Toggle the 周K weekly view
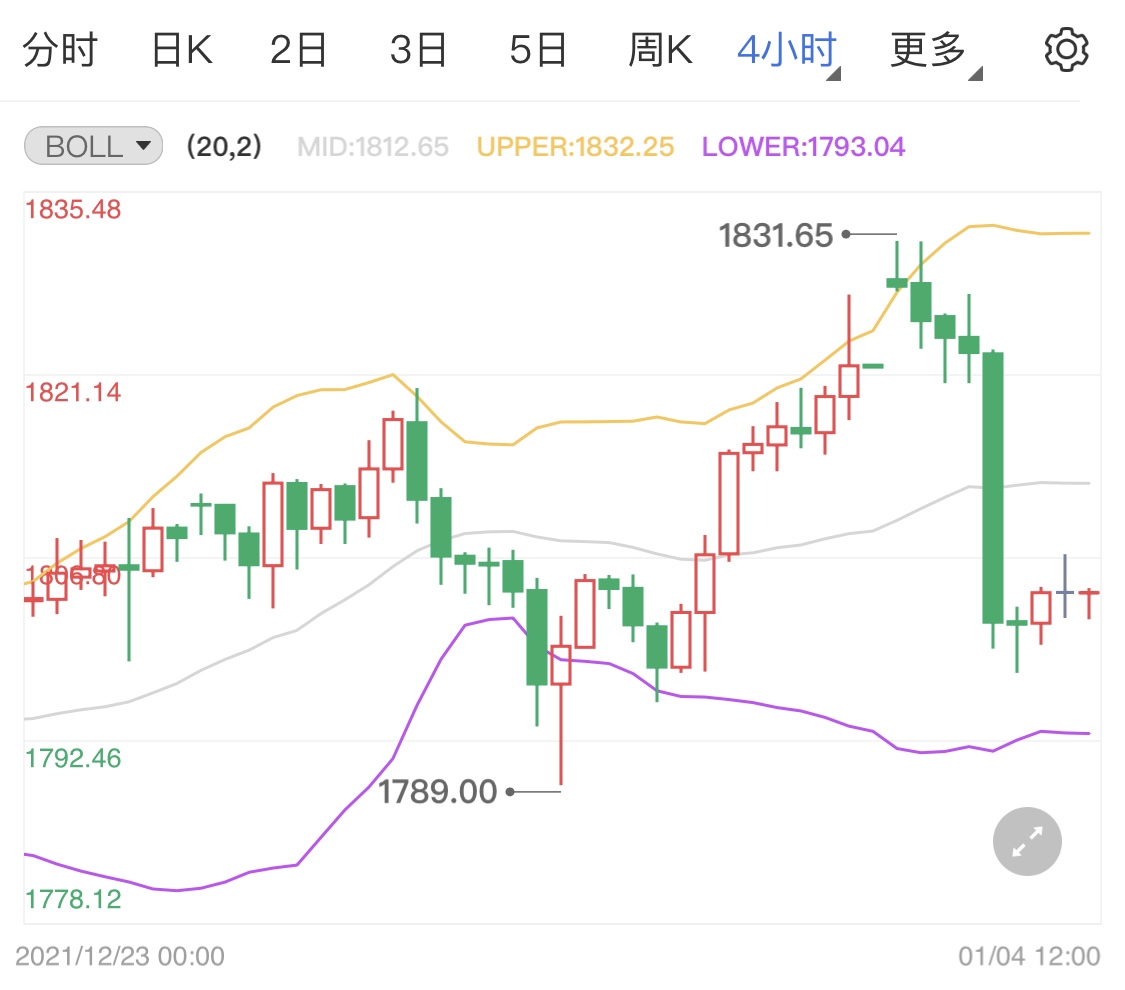The height and width of the screenshot is (990, 1125). pyautogui.click(x=659, y=48)
